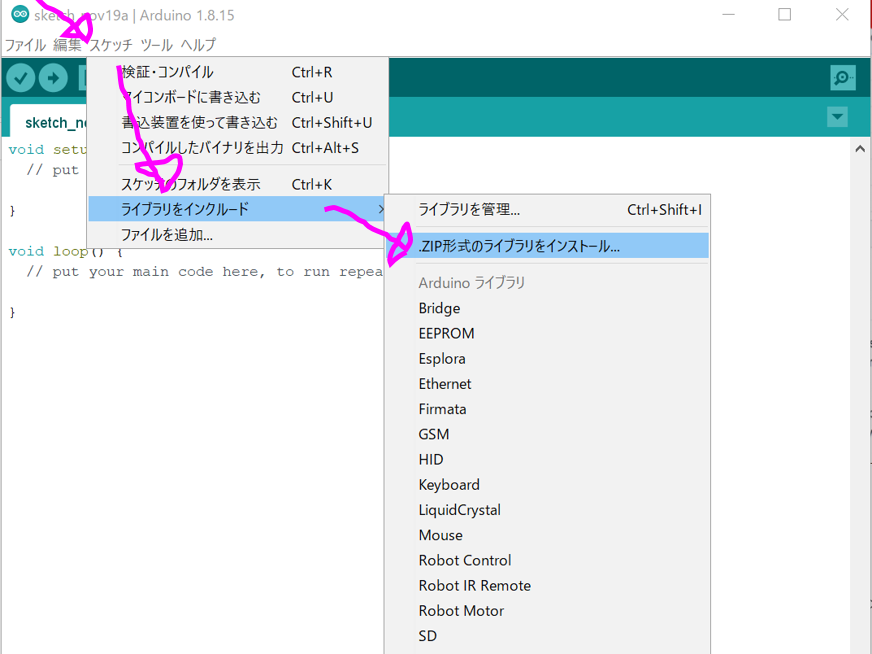872x654 pixels.
Task: Include the LiquidCrystal library
Action: (459, 510)
